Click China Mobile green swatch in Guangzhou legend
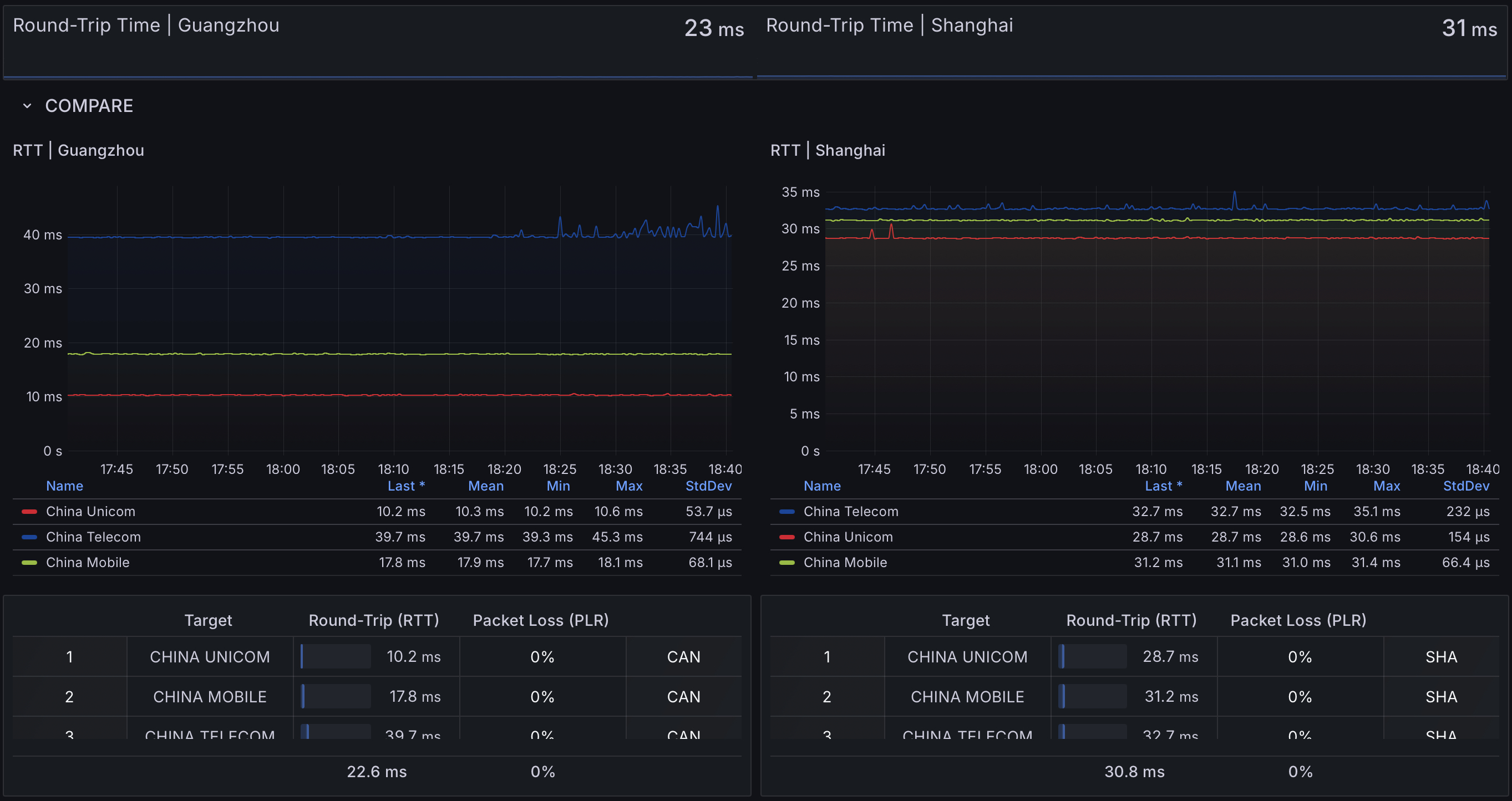Viewport: 1512px width, 801px height. pos(29,562)
